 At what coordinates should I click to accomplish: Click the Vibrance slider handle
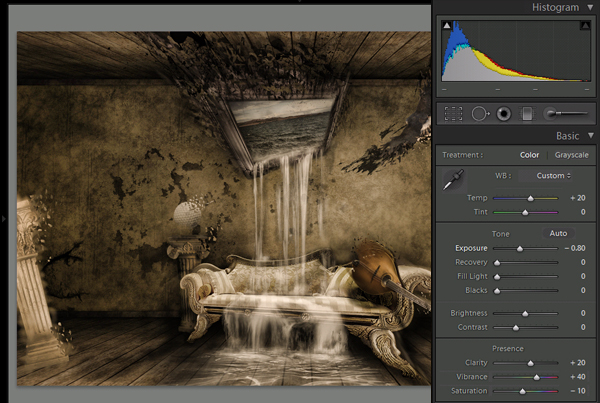click(537, 377)
